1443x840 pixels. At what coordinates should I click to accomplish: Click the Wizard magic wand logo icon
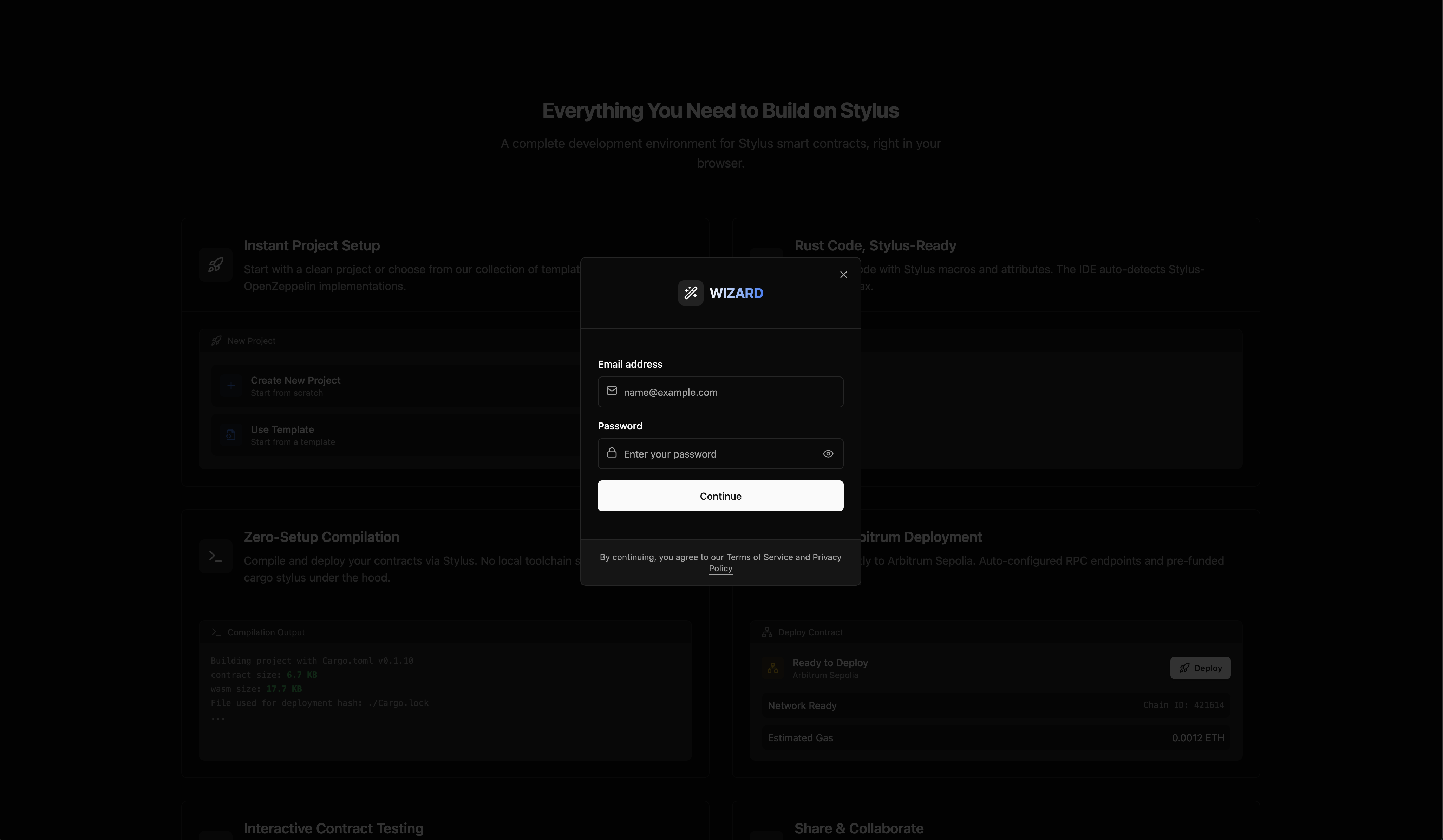click(x=691, y=293)
